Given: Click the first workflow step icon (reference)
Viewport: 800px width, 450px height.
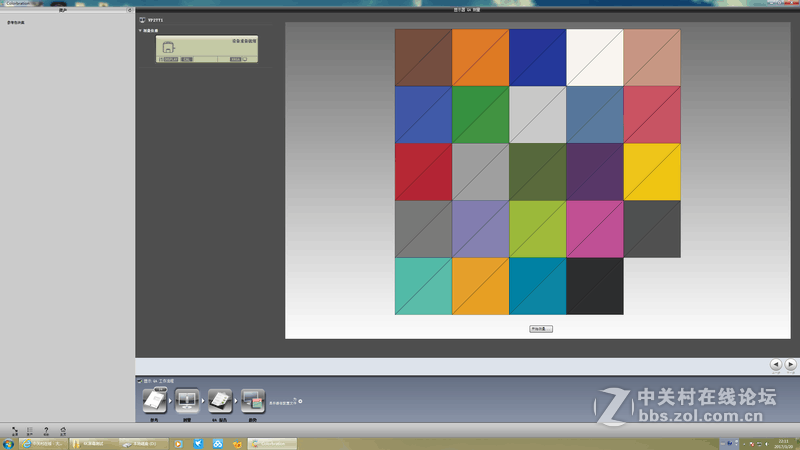Looking at the screenshot, I should [155, 401].
